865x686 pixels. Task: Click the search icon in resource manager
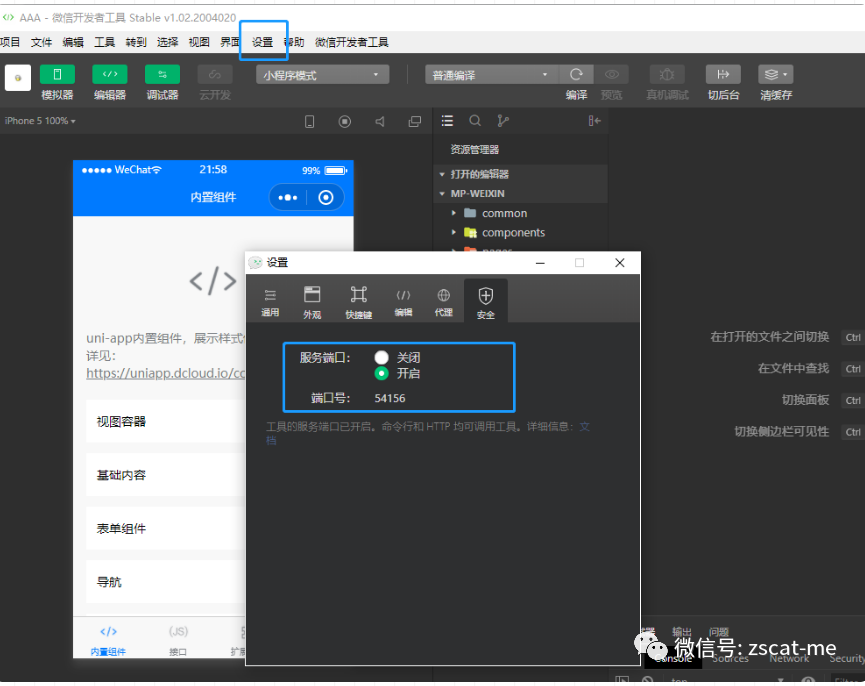(x=475, y=120)
